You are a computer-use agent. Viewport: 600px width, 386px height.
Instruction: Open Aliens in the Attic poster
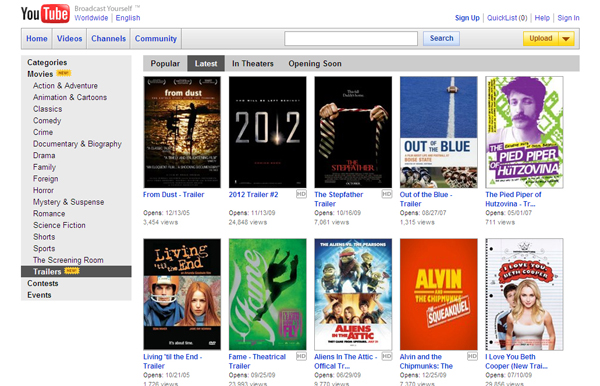click(353, 294)
